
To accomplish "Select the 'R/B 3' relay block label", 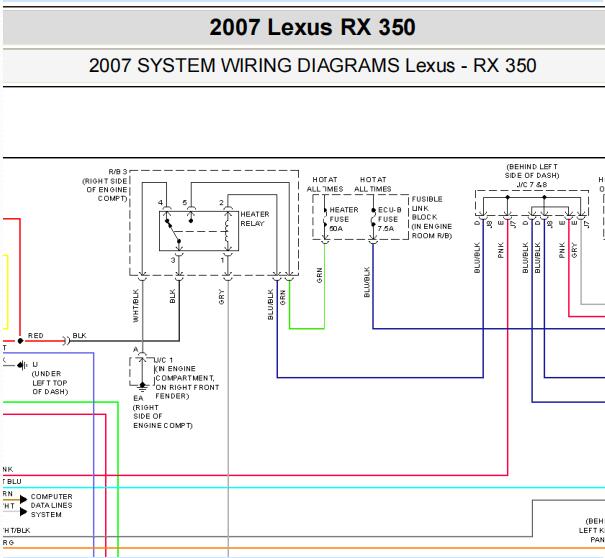I will tap(118, 171).
